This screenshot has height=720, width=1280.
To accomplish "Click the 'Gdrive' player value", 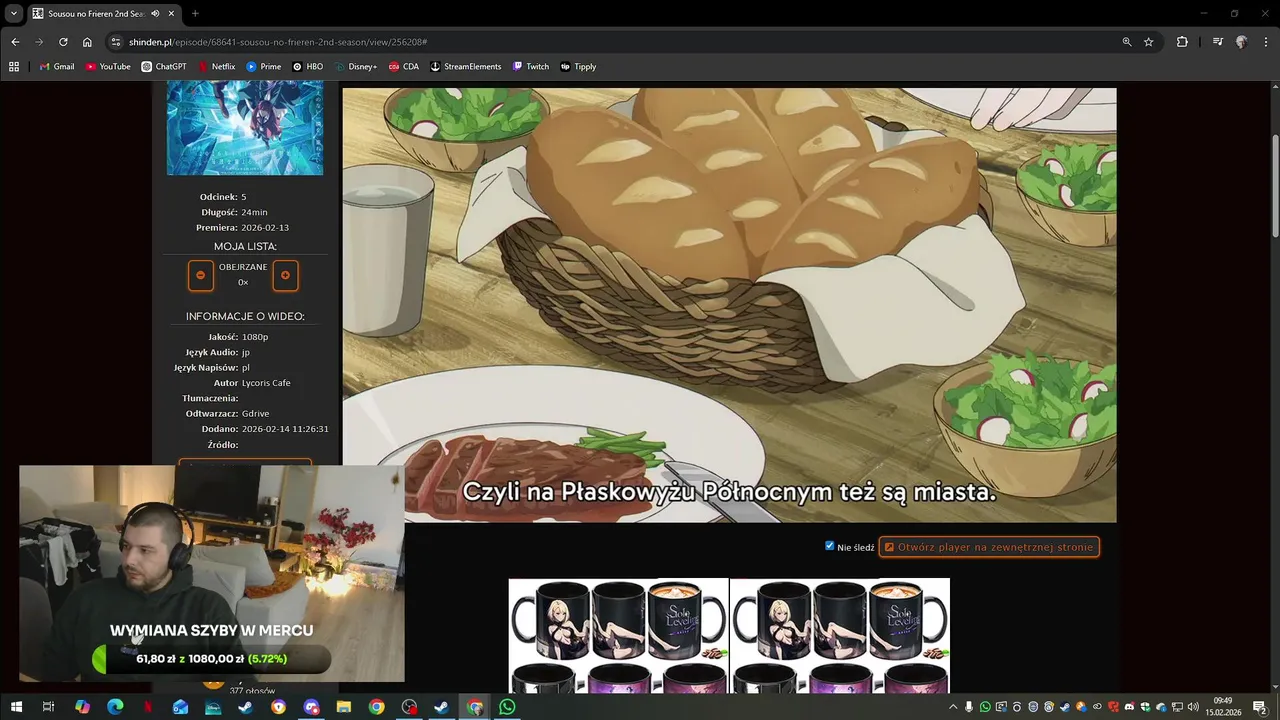I will tap(255, 414).
